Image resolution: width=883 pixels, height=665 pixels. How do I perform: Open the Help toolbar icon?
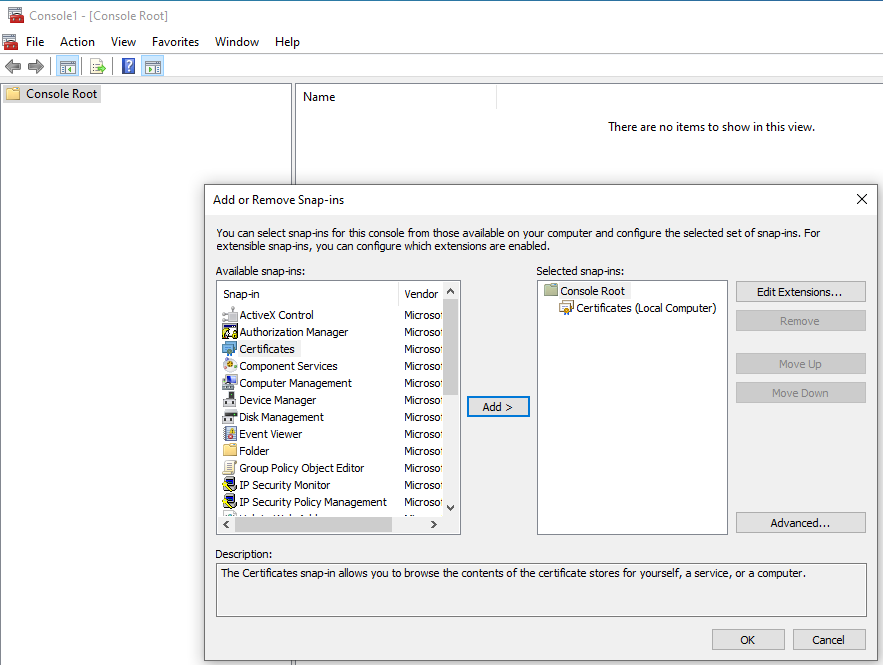[128, 66]
